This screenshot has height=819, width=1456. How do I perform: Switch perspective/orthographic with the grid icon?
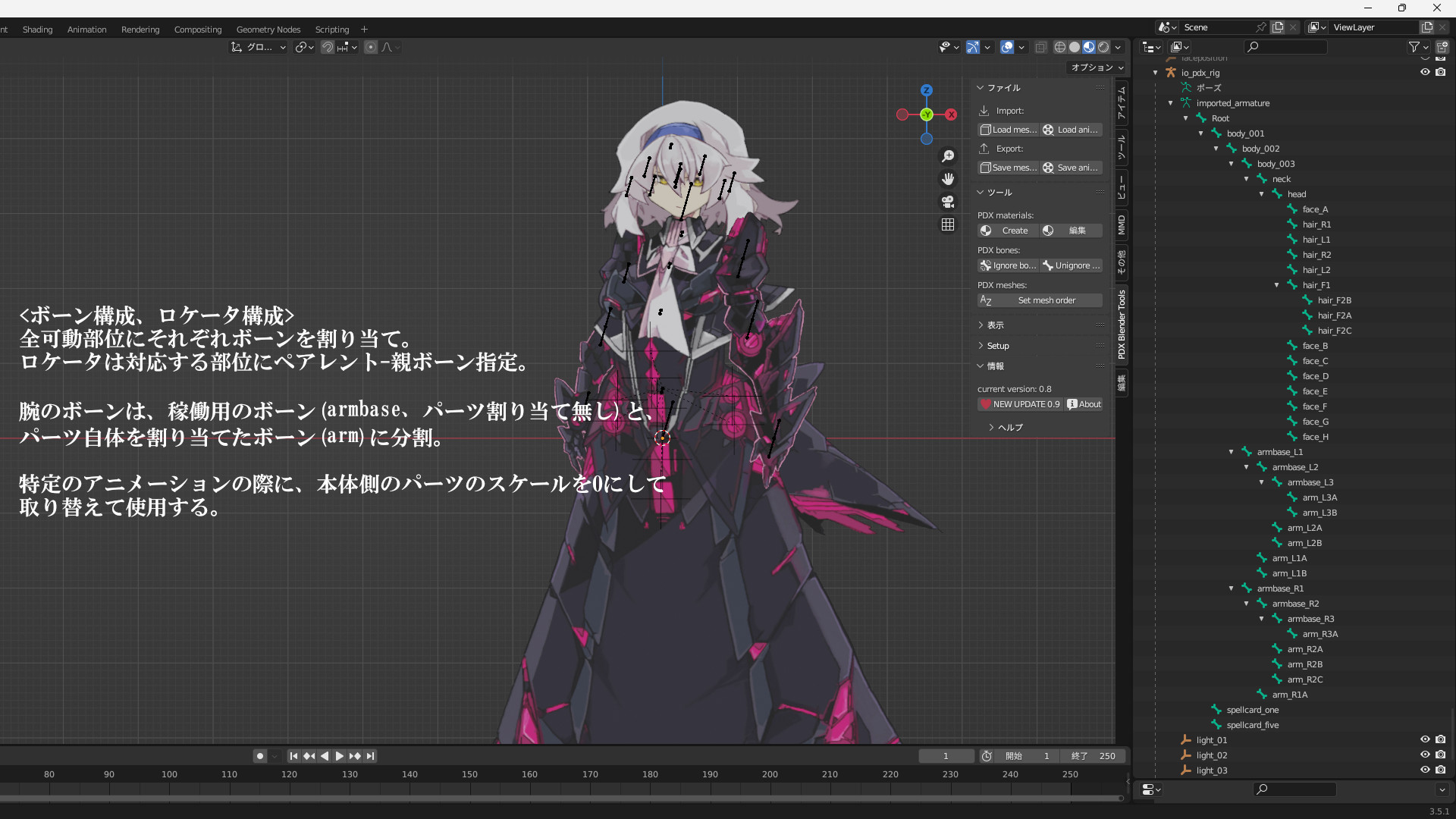(x=948, y=224)
